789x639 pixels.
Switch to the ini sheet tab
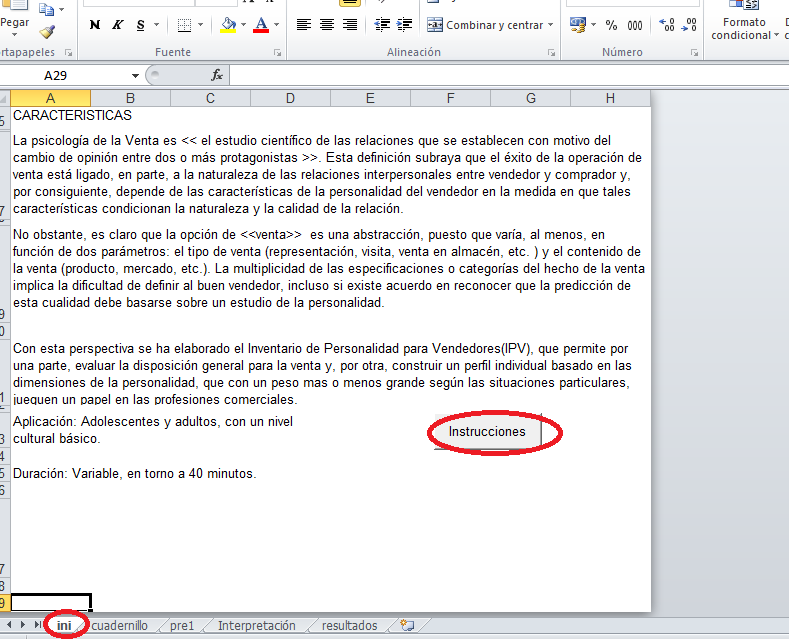click(64, 625)
